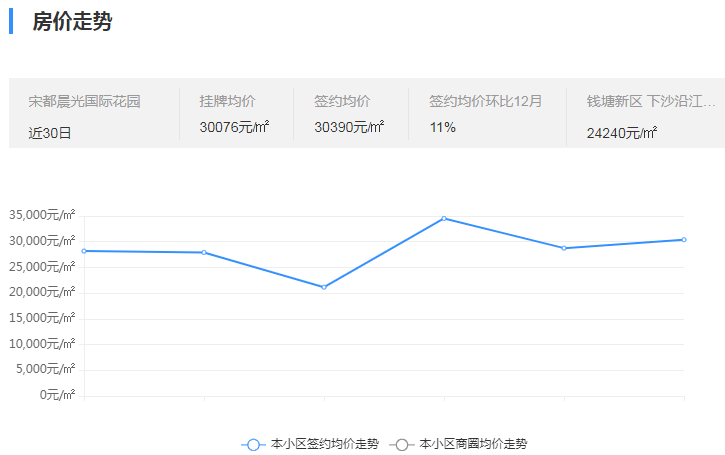Select the lowest data point on the chart

click(x=324, y=288)
